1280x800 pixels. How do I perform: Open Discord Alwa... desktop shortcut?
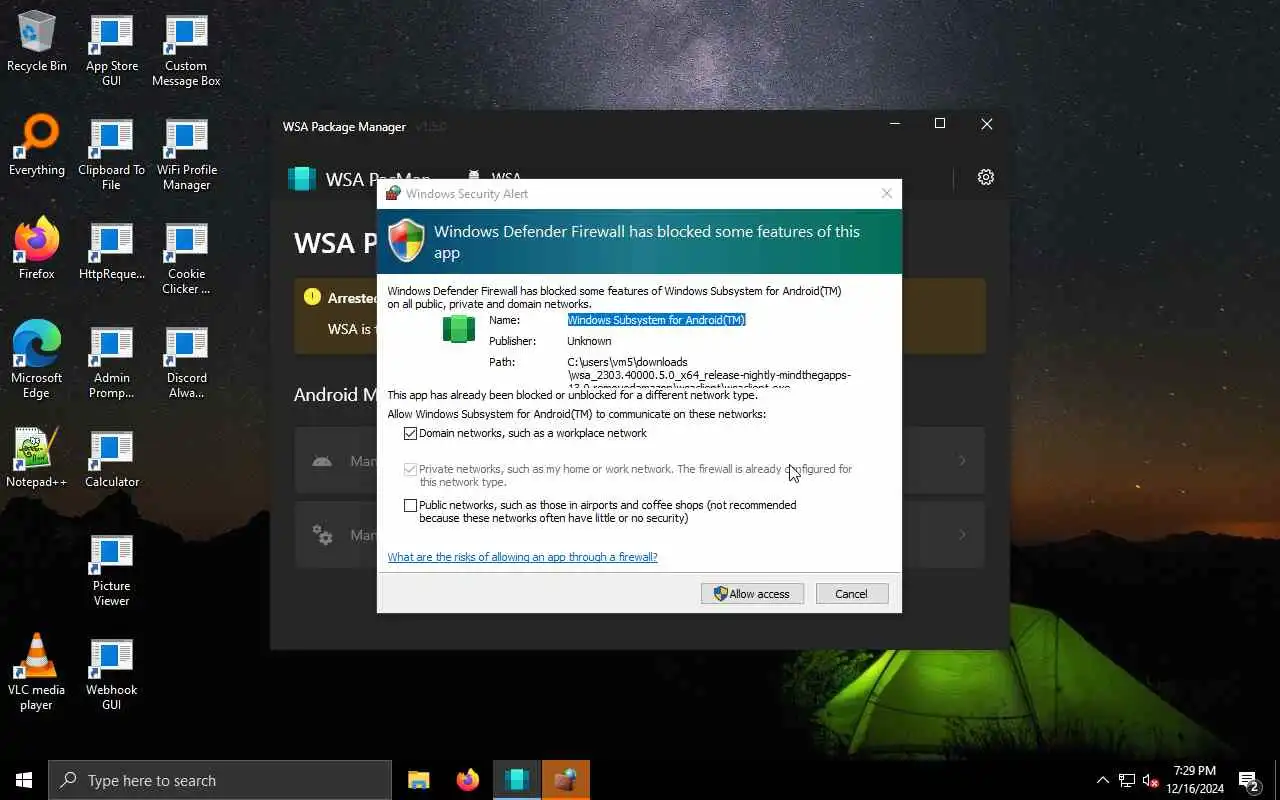[186, 362]
